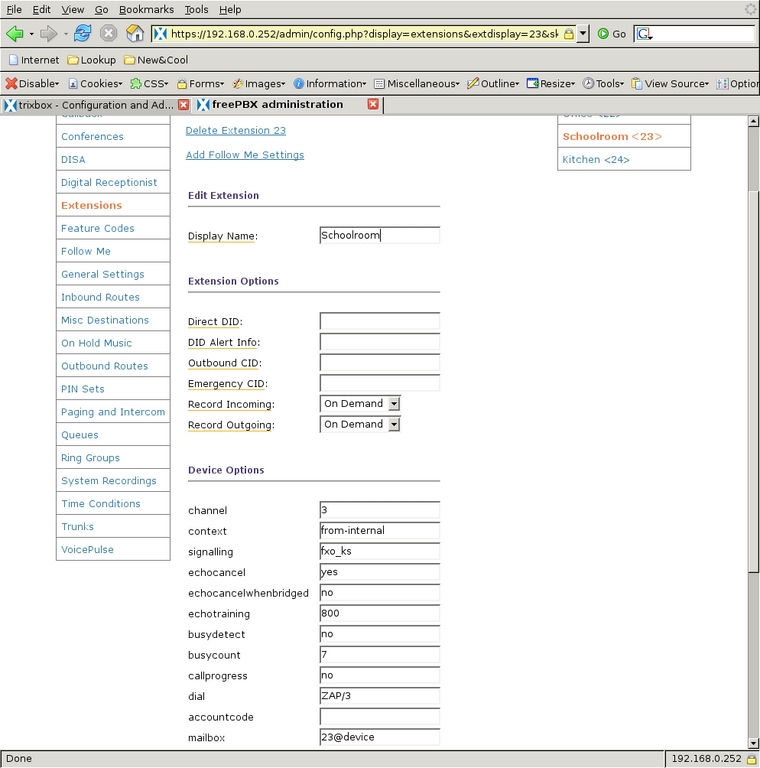This screenshot has width=760, height=768.
Task: Click the Home icon in navigation toolbar
Action: point(135,33)
